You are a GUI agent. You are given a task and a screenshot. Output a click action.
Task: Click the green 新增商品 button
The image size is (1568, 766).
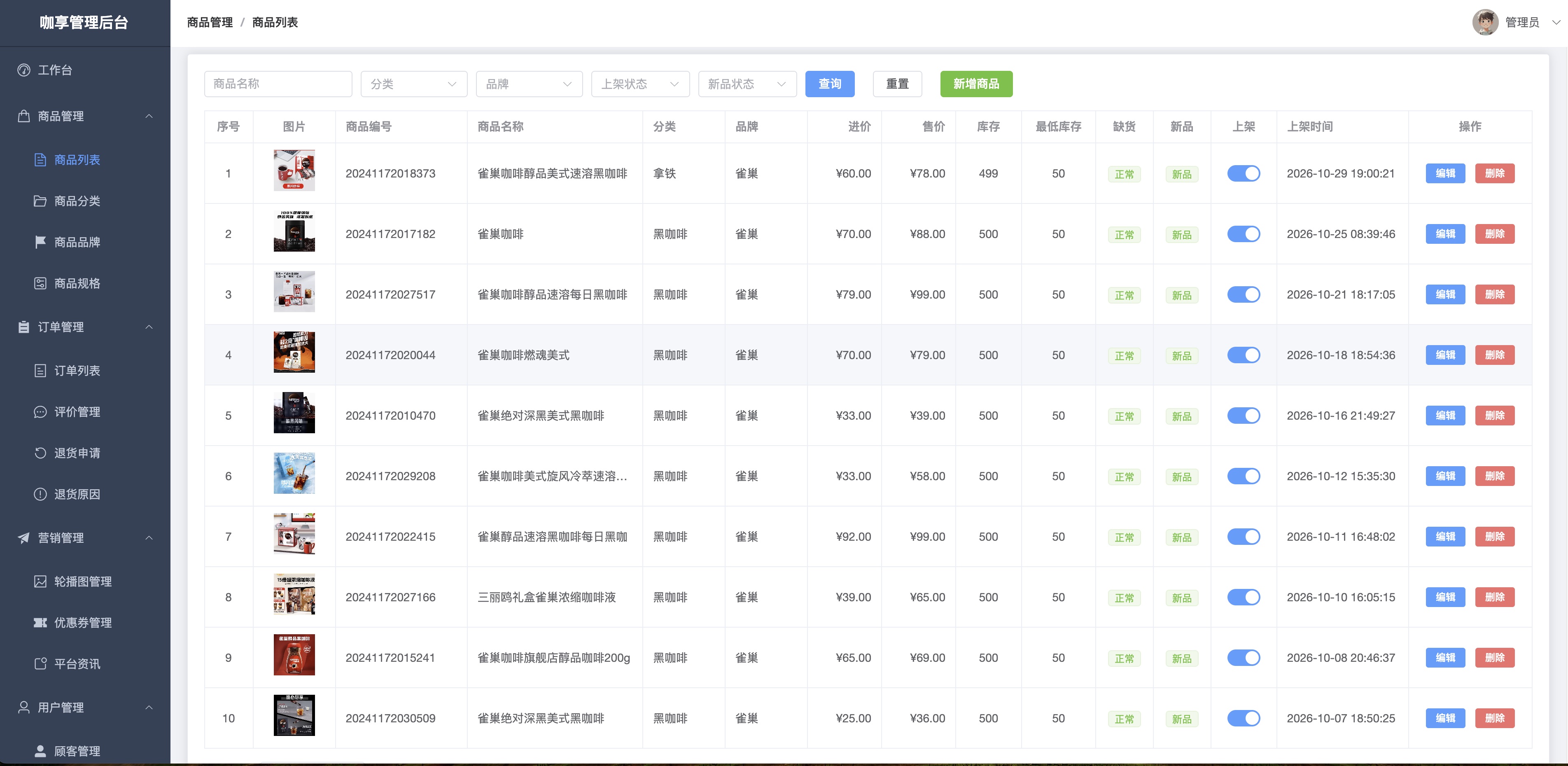[x=976, y=84]
